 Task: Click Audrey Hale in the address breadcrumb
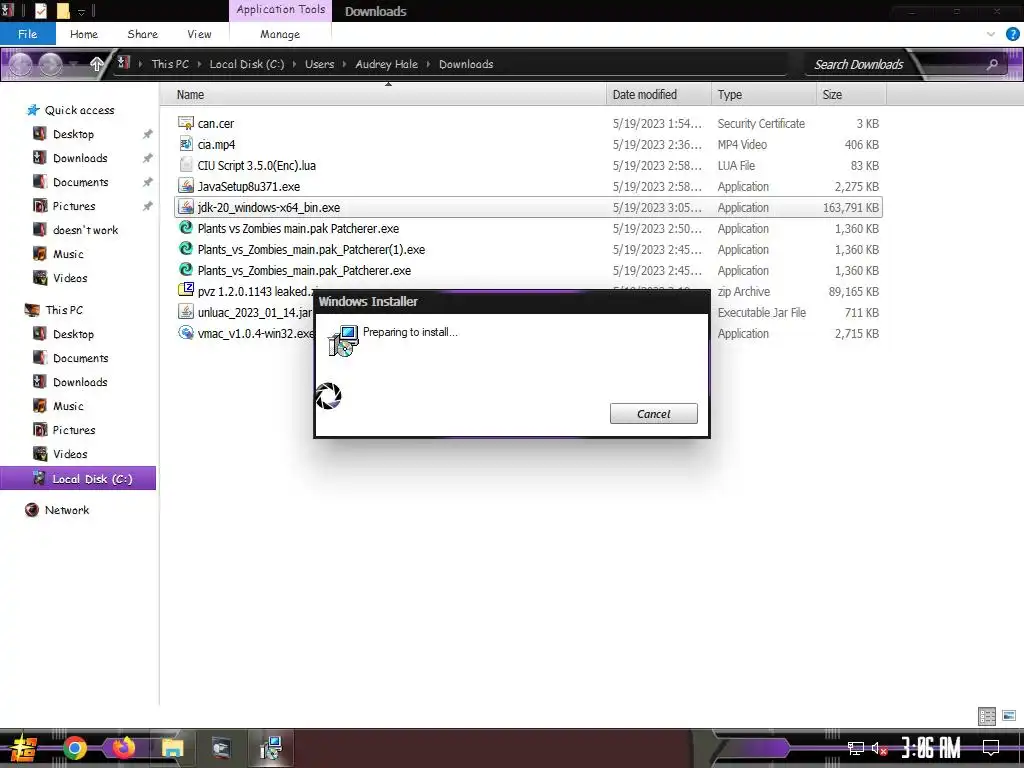[x=387, y=64]
